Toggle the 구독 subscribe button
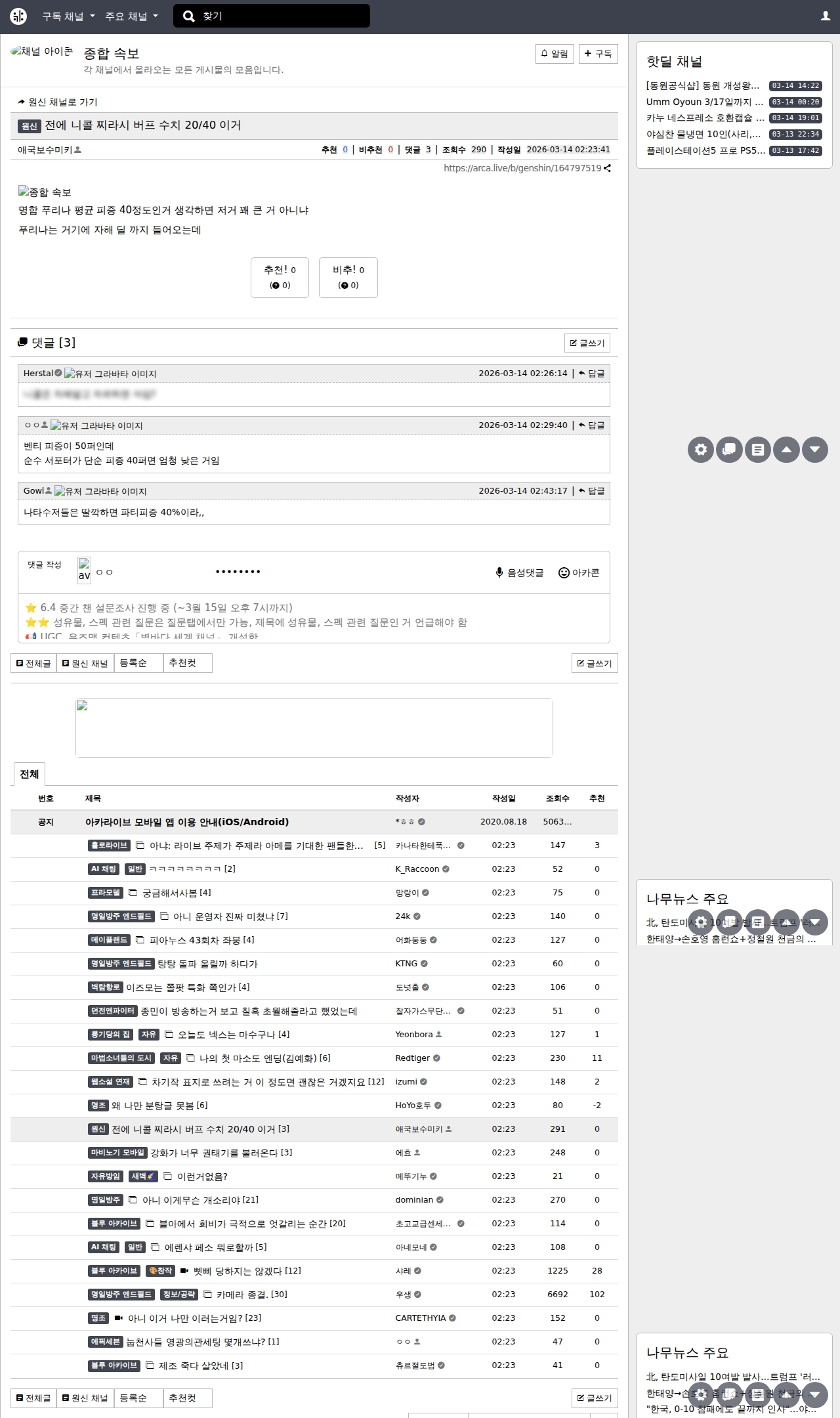This screenshot has width=840, height=1418. [x=598, y=54]
